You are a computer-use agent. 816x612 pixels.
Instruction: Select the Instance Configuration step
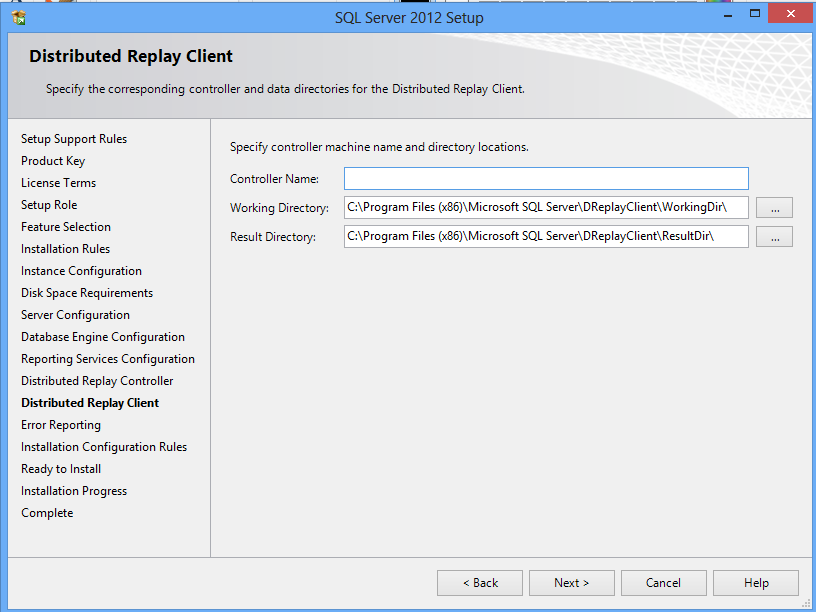81,270
